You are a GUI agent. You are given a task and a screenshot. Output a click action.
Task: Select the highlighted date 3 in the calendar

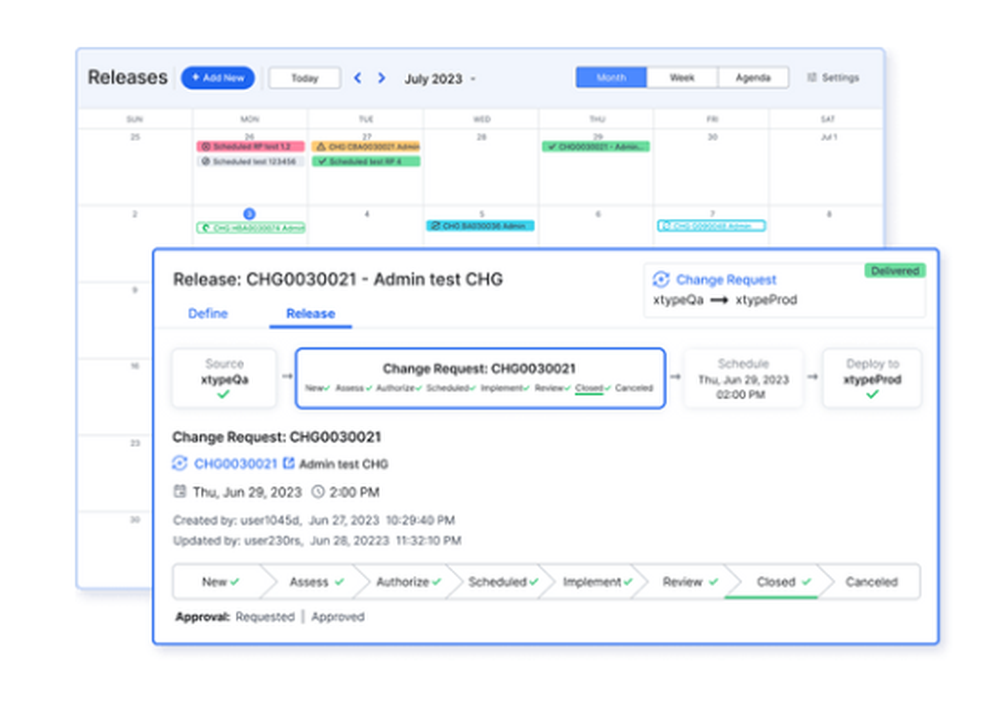pos(249,214)
